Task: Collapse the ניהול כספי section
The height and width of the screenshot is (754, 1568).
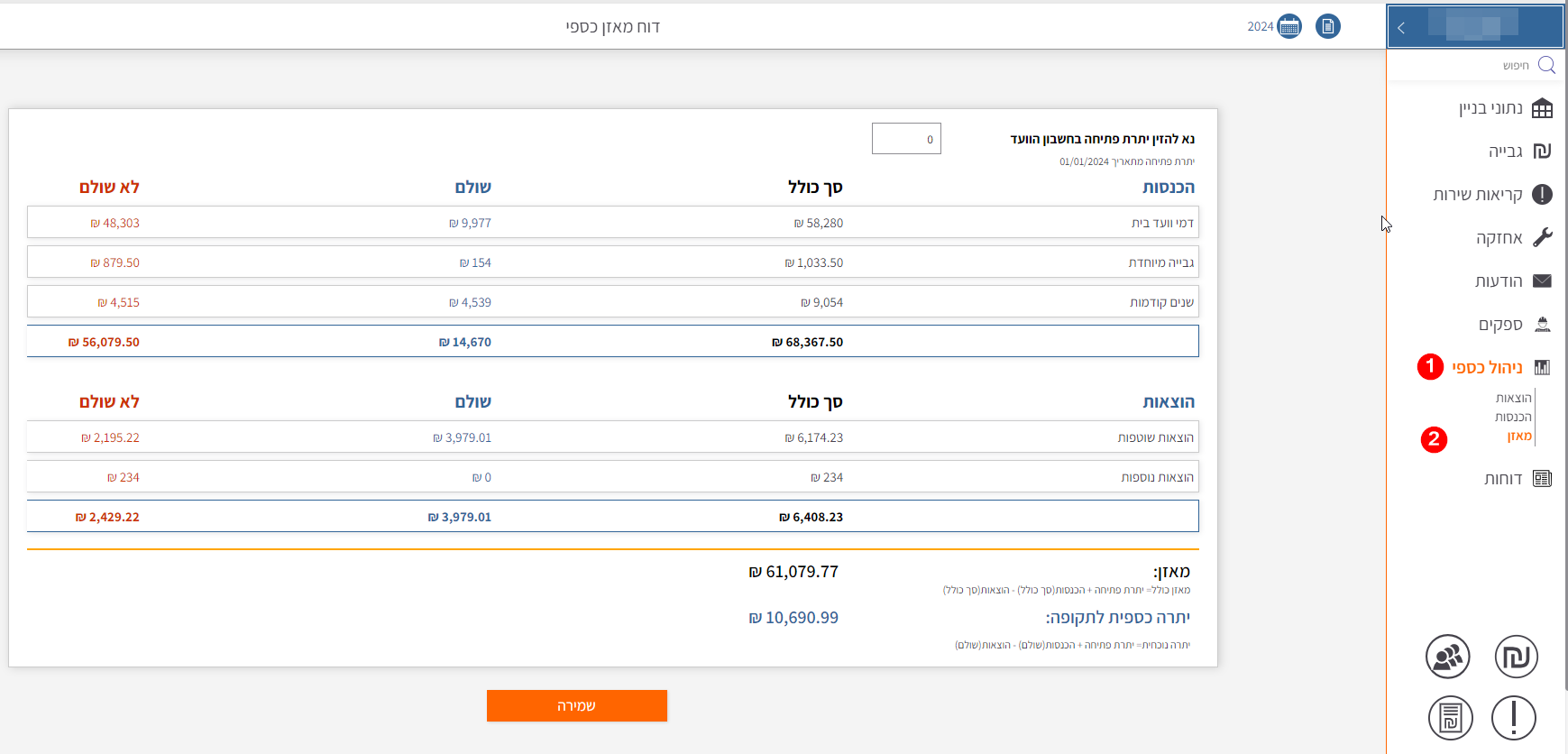Action: tap(1488, 368)
